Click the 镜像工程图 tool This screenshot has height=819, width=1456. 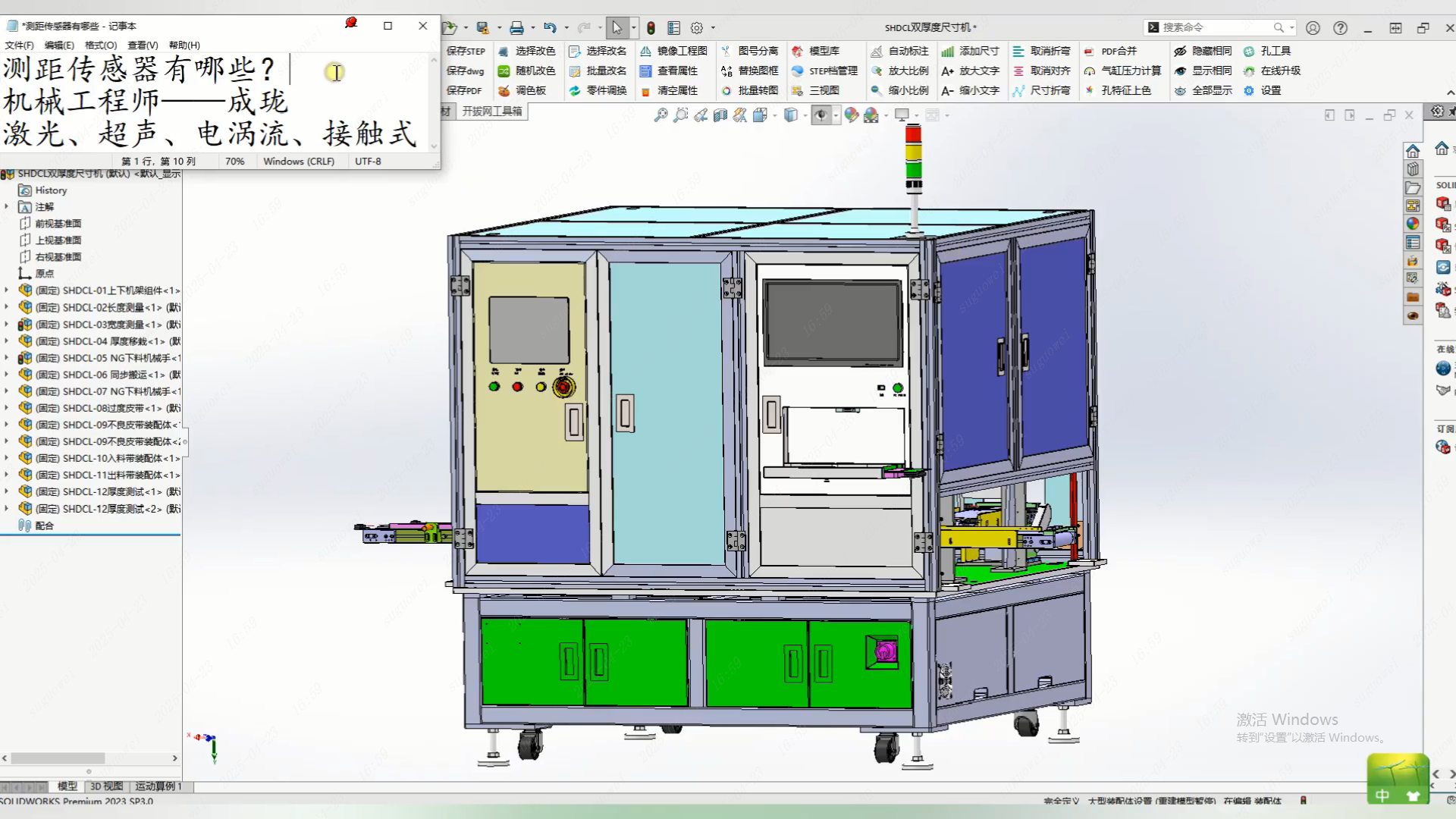pyautogui.click(x=673, y=51)
